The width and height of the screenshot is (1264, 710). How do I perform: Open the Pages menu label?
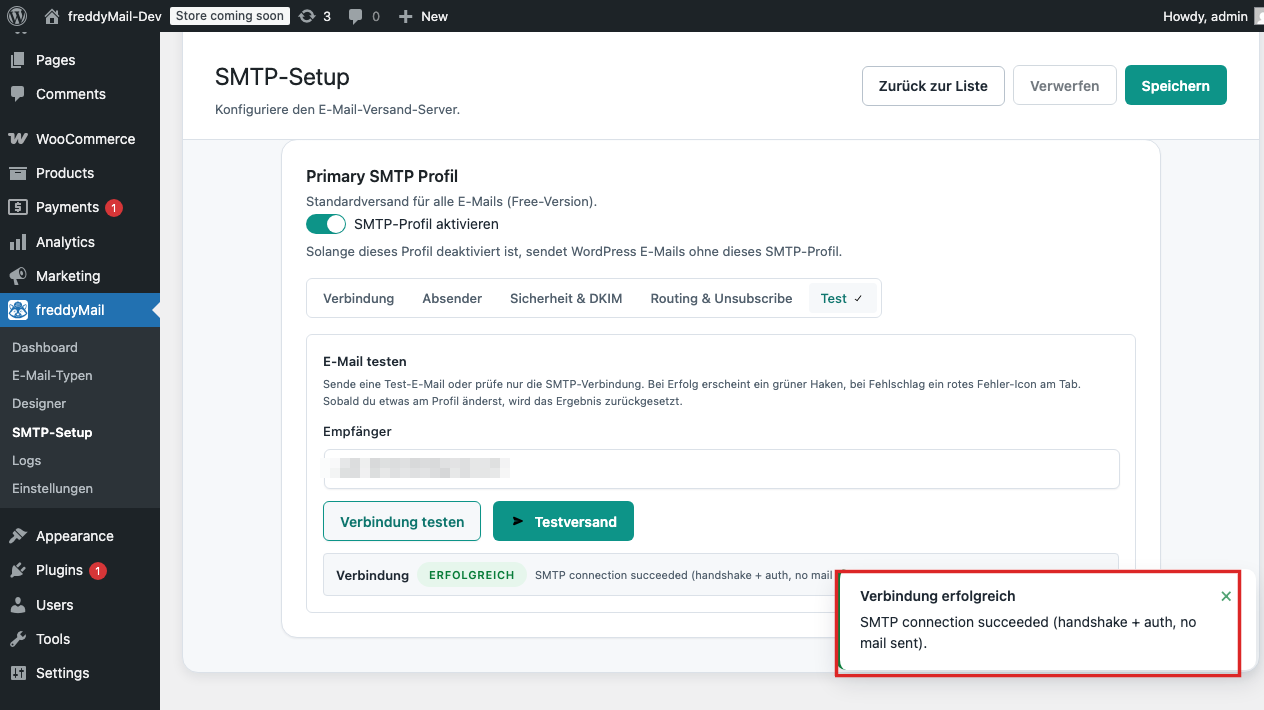pos(56,60)
